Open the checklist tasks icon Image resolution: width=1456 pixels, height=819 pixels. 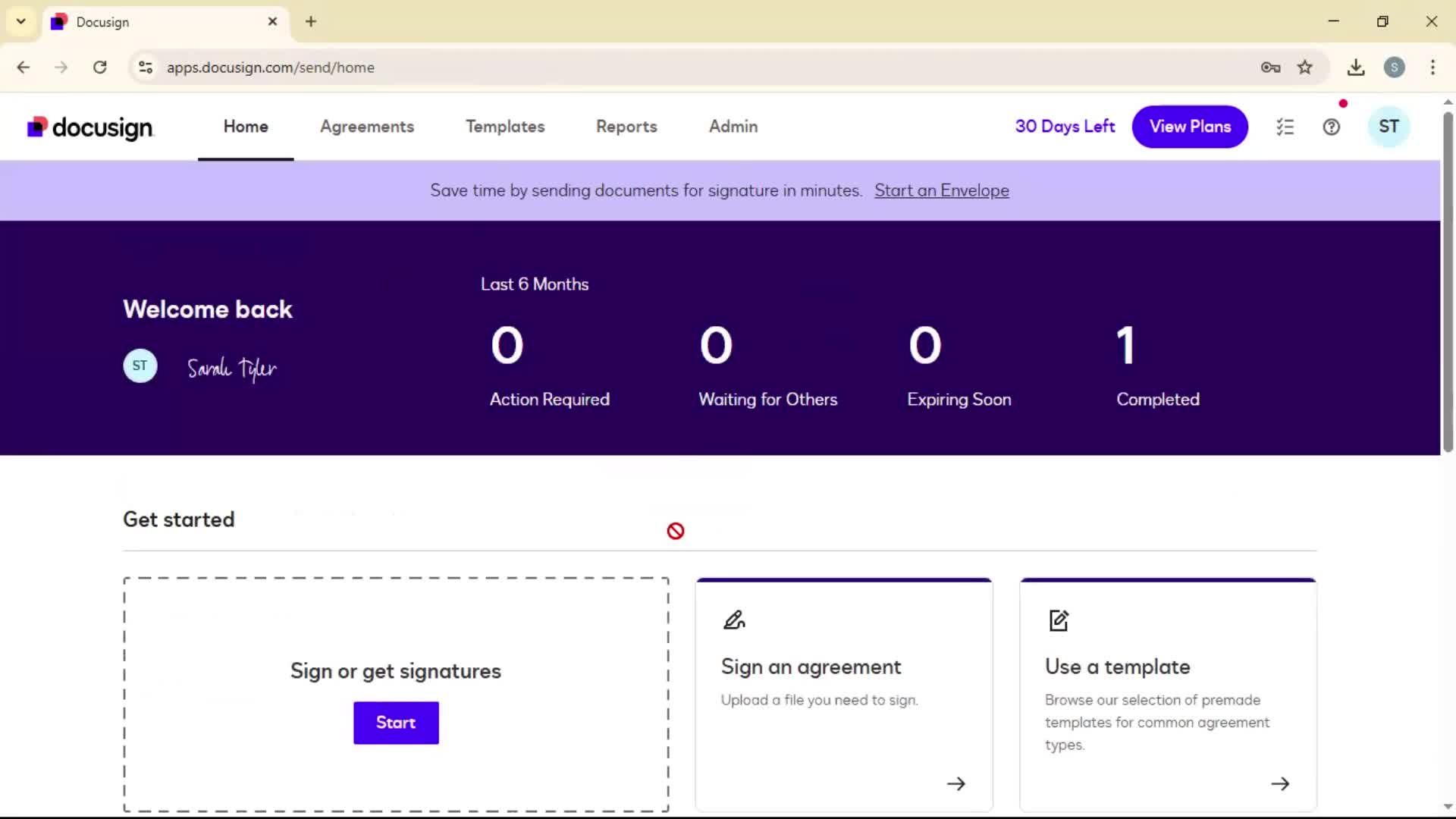1285,127
